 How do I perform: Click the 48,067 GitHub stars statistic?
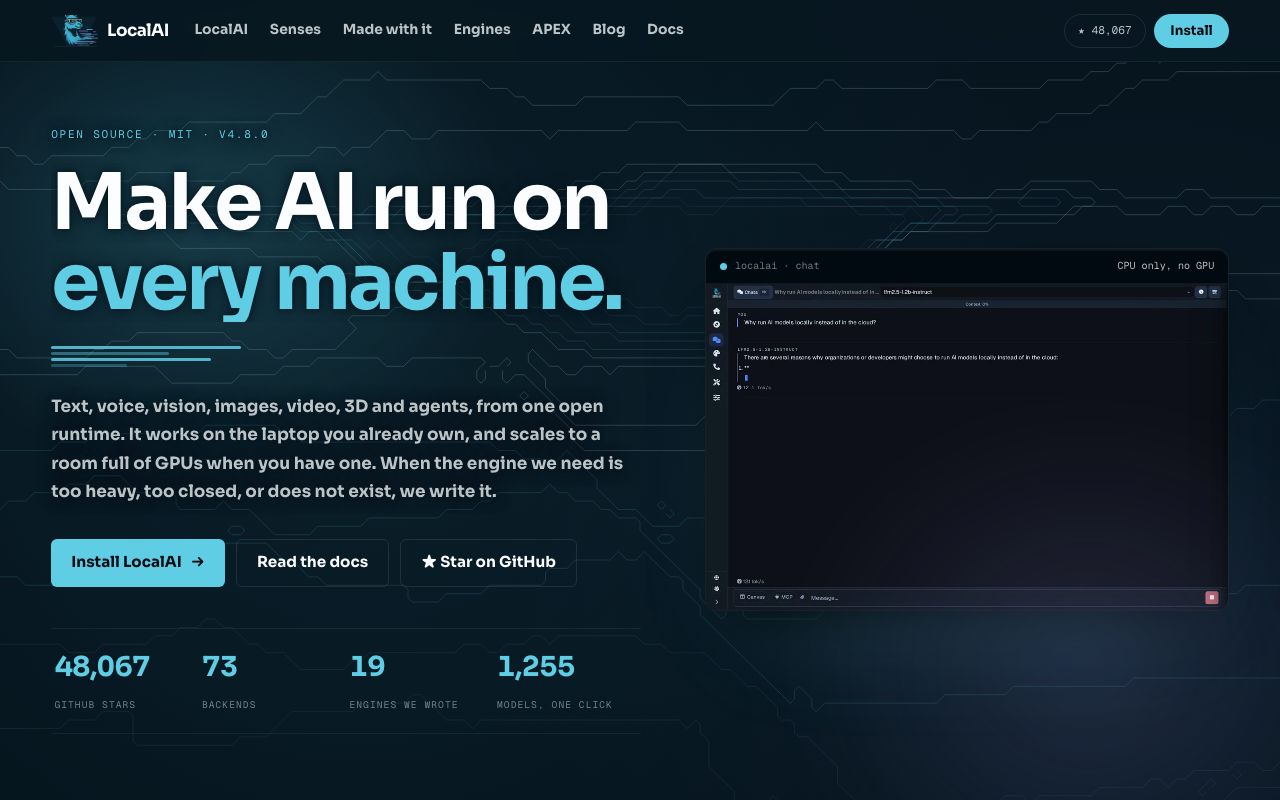point(102,681)
